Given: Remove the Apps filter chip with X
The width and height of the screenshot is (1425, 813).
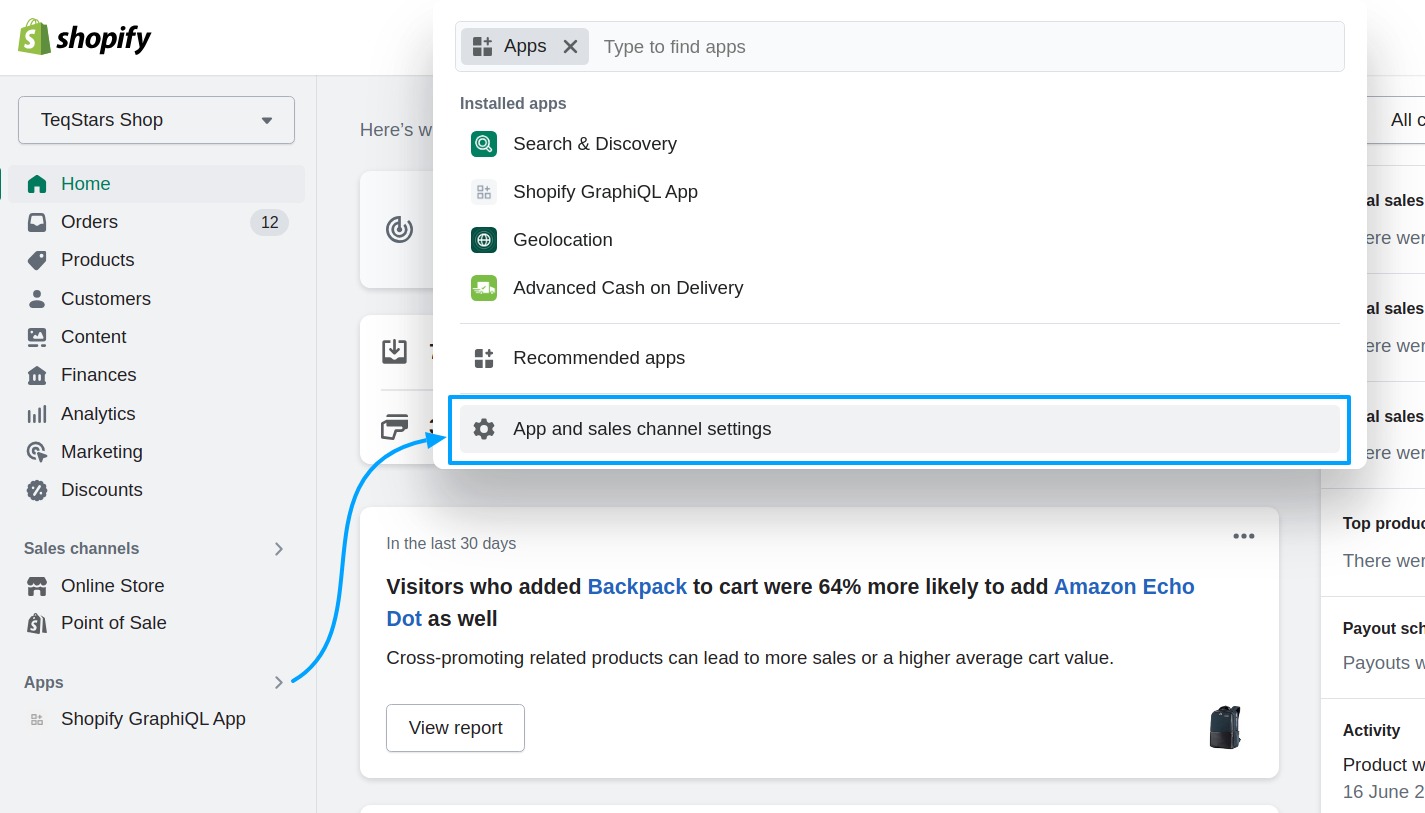Looking at the screenshot, I should click(570, 46).
